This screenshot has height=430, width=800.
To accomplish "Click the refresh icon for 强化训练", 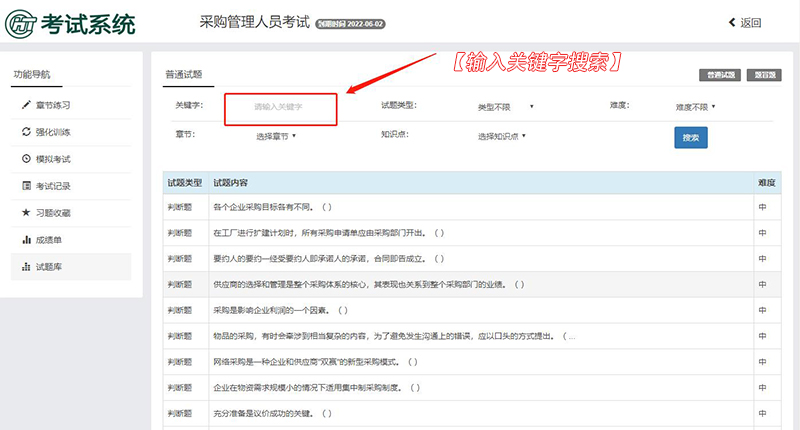I will coord(26,132).
